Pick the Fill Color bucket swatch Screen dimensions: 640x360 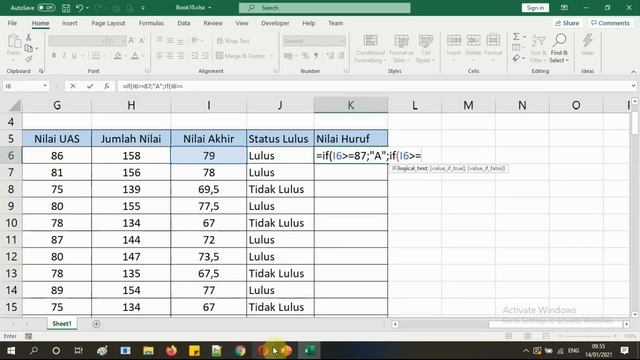click(118, 56)
